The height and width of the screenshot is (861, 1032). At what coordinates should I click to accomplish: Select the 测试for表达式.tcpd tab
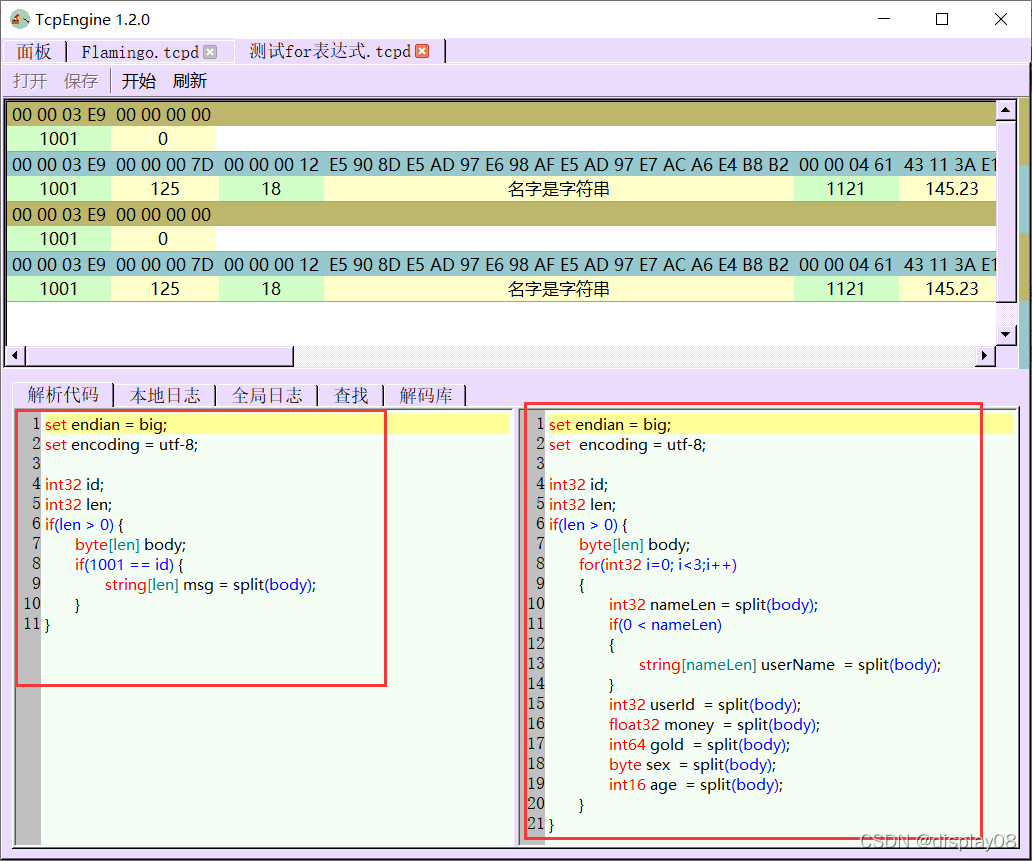330,51
